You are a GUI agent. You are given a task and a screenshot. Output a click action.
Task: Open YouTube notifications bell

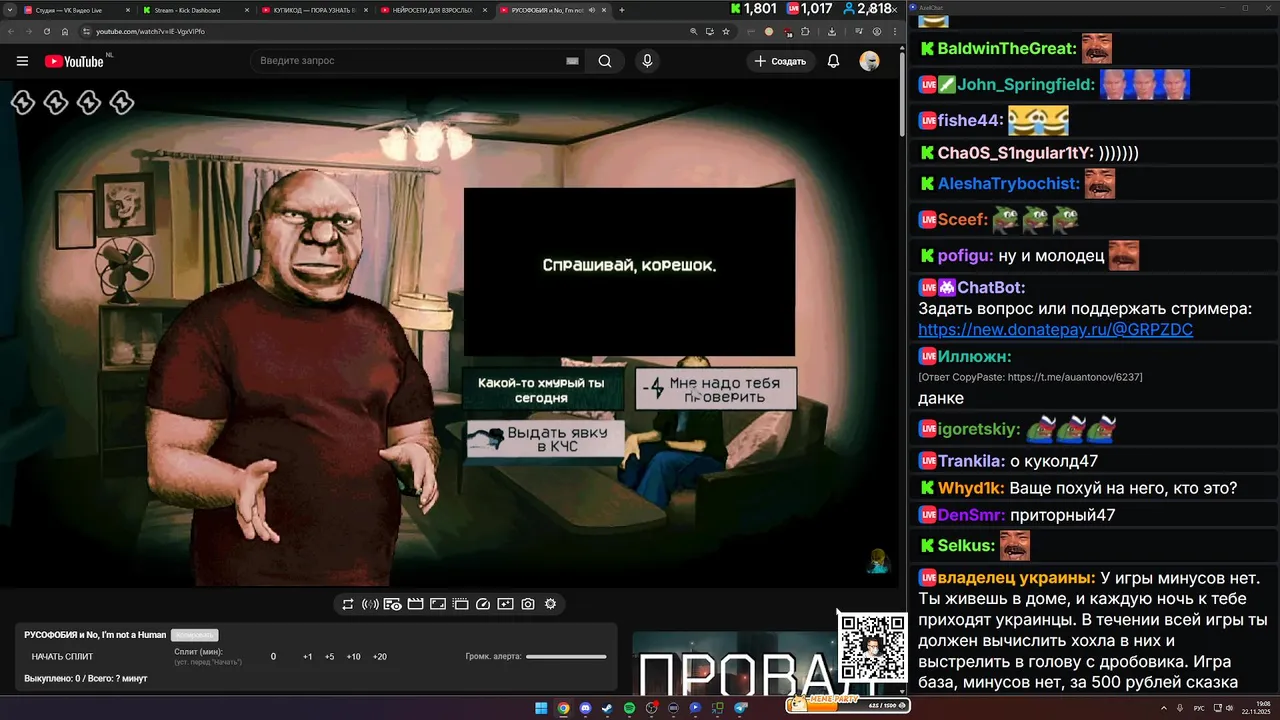pyautogui.click(x=833, y=61)
